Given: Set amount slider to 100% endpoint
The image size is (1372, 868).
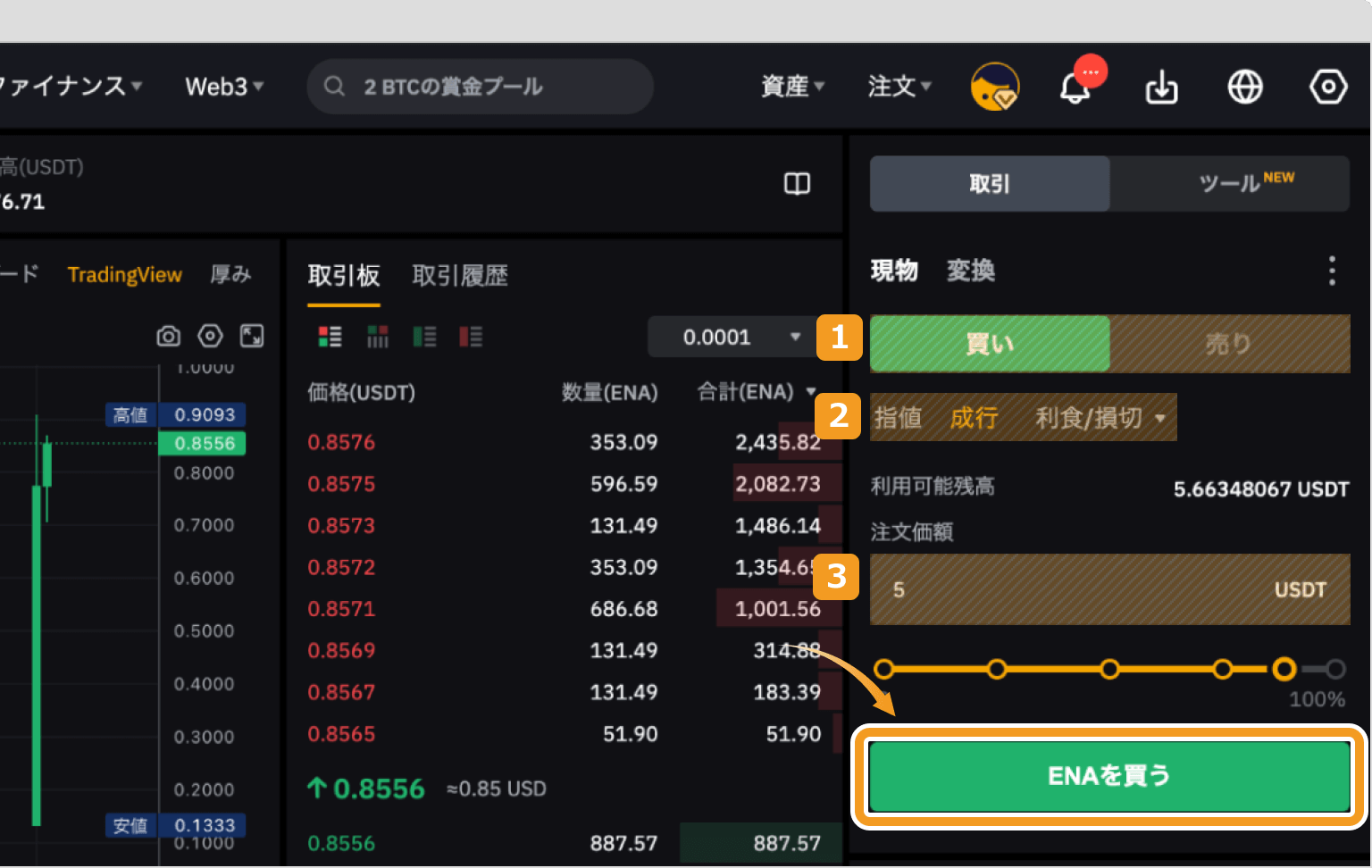Looking at the screenshot, I should (1335, 669).
